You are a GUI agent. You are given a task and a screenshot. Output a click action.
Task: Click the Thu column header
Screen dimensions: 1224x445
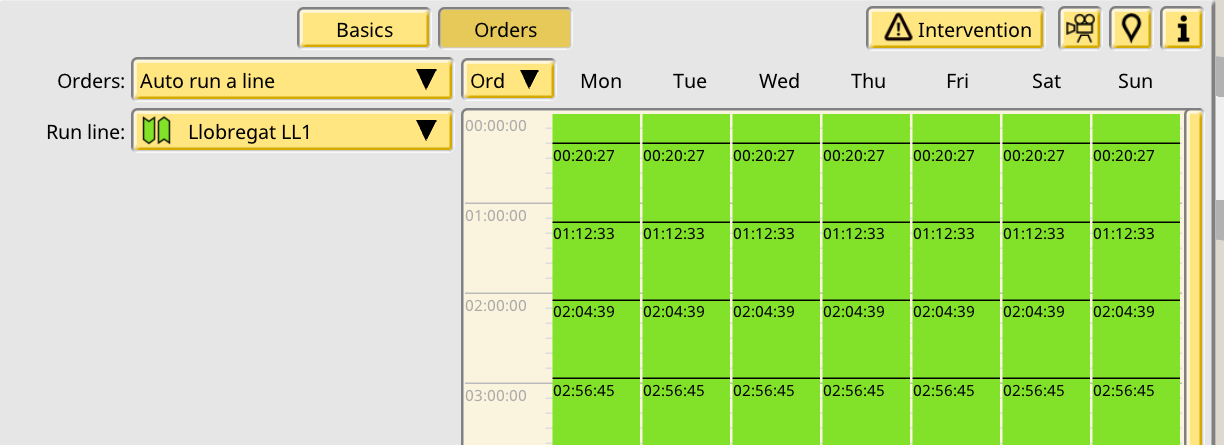point(868,81)
